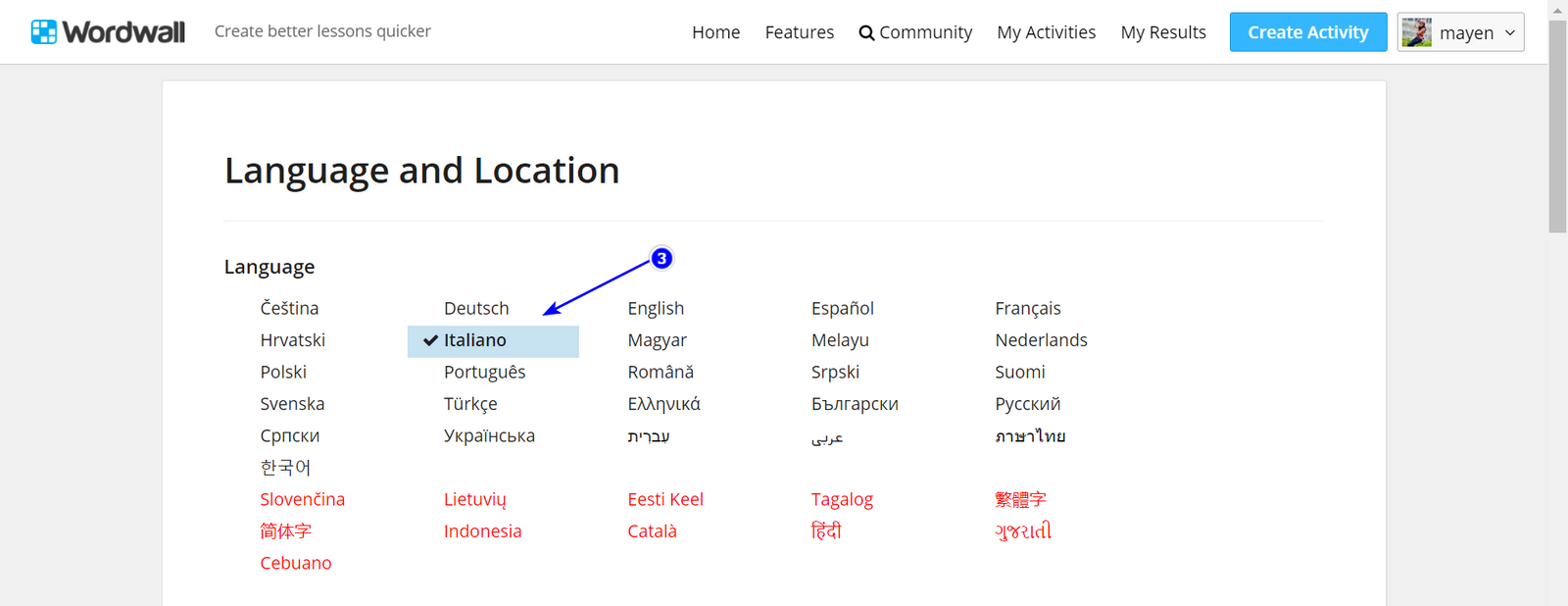Click 'Create better lessons quicker' tagline
Viewport: 1568px width, 606px height.
pyautogui.click(x=322, y=31)
